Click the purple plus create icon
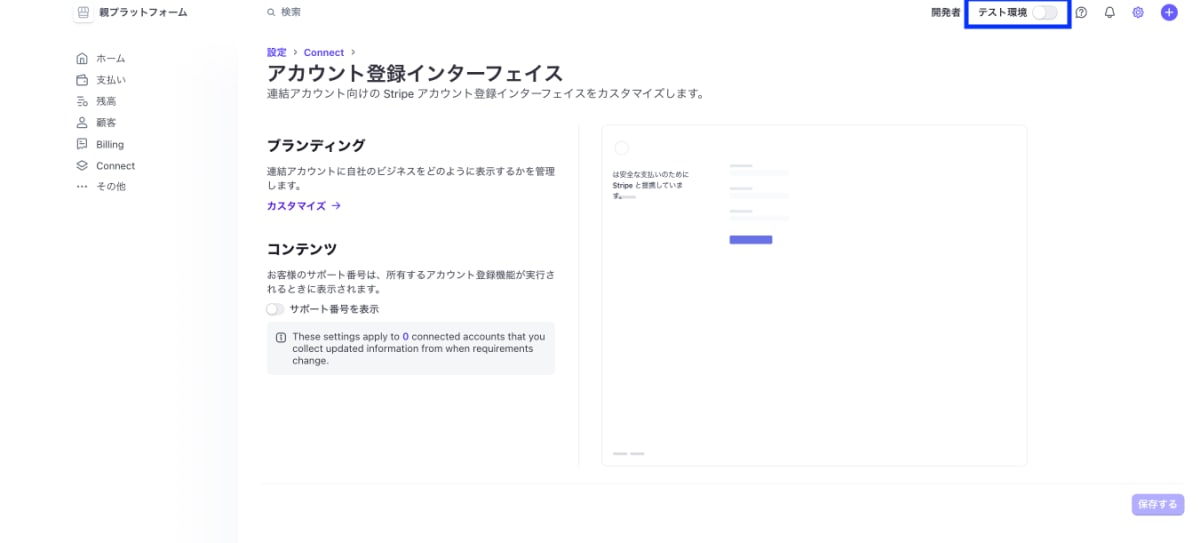The width and height of the screenshot is (1200, 543). click(1168, 13)
